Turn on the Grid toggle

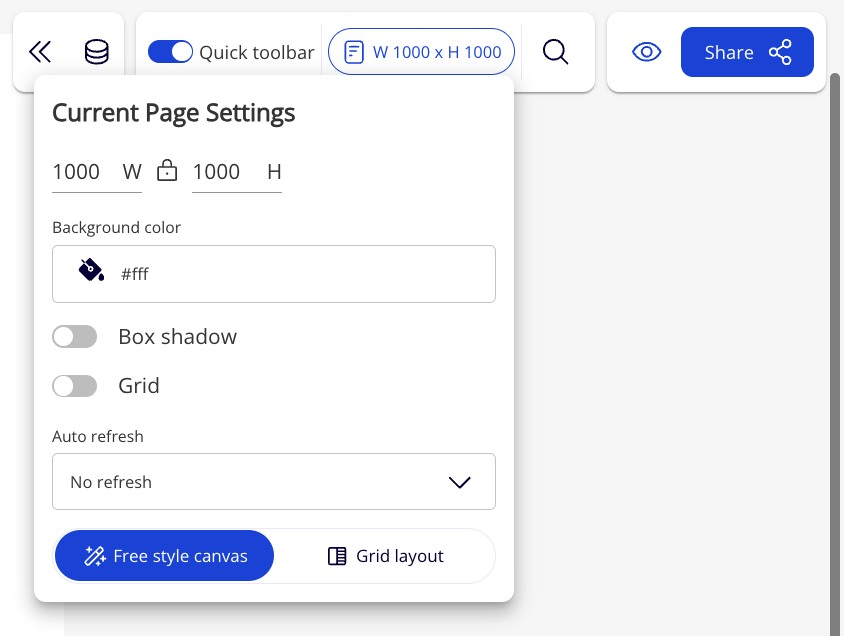tap(75, 386)
